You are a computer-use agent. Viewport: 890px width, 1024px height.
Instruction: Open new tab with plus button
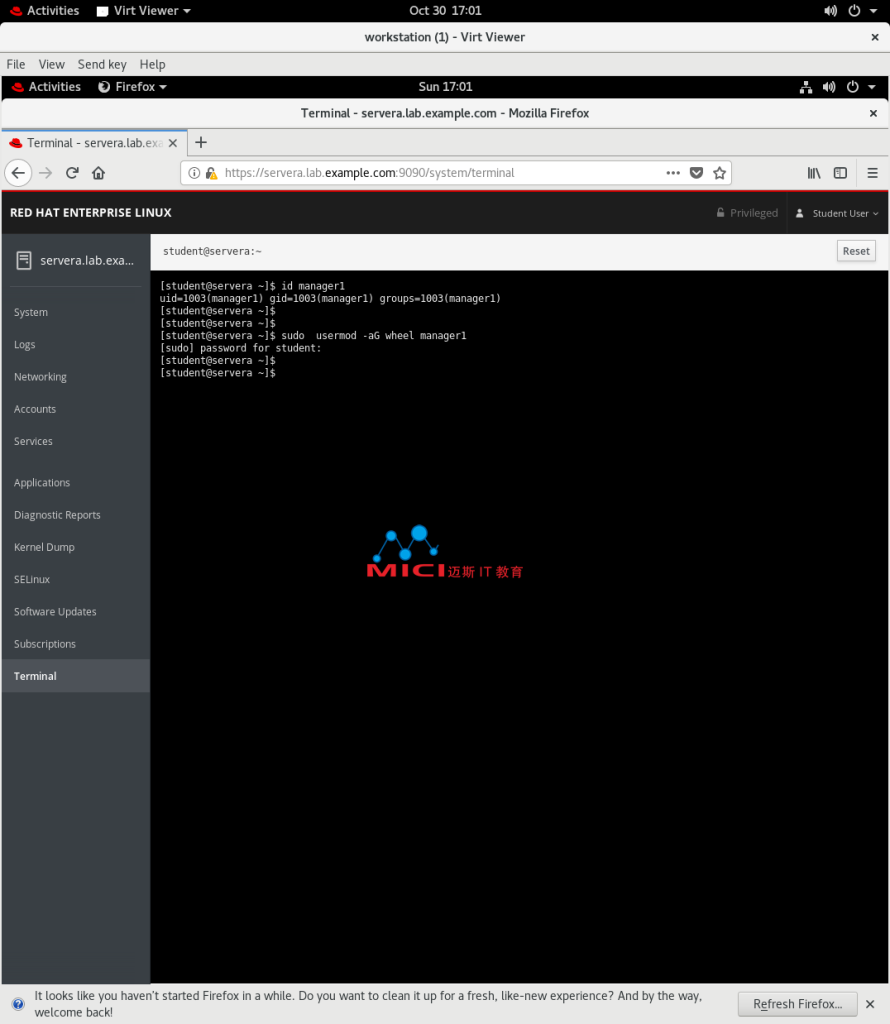pos(201,142)
